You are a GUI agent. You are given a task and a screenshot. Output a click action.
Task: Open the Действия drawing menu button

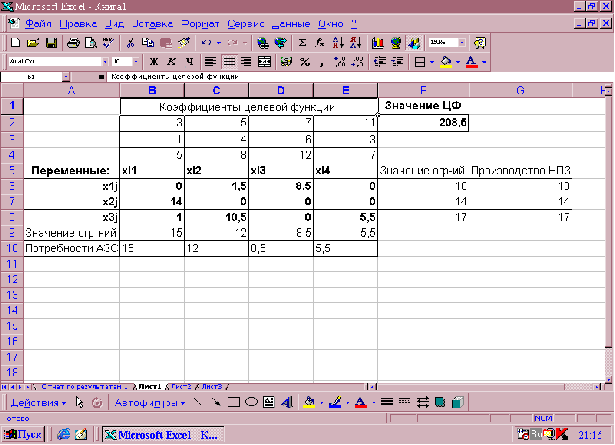pyautogui.click(x=38, y=403)
